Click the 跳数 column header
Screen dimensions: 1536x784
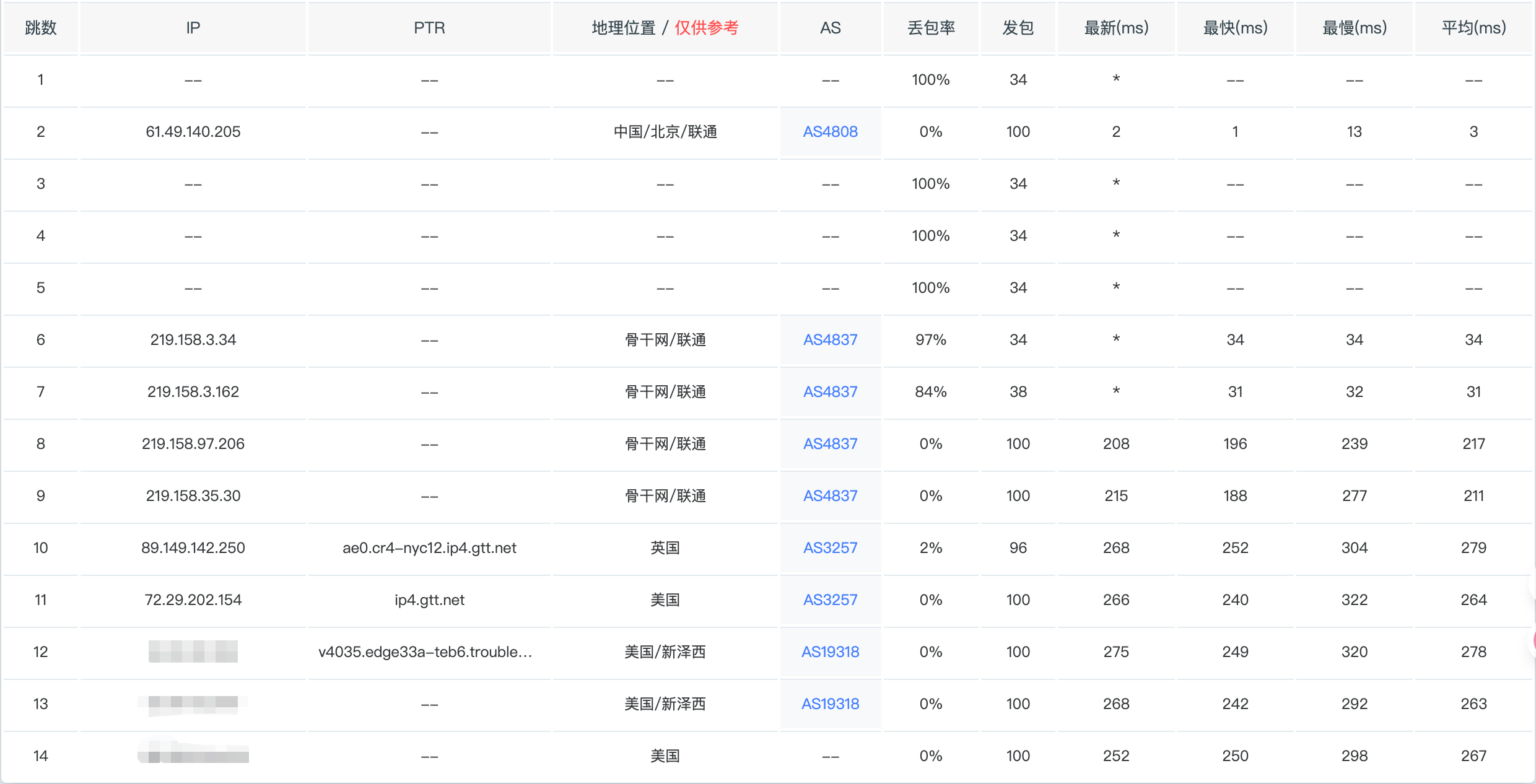pos(41,28)
